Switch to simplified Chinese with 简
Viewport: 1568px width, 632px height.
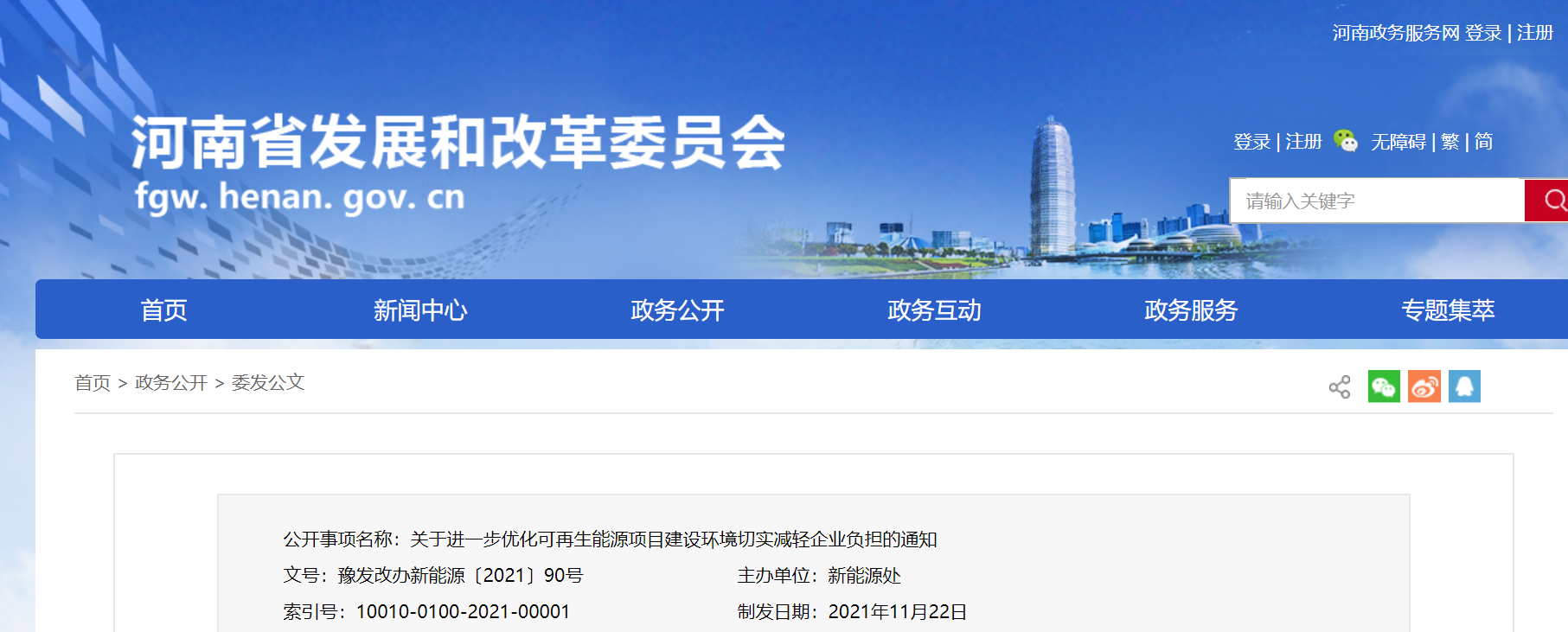1483,142
